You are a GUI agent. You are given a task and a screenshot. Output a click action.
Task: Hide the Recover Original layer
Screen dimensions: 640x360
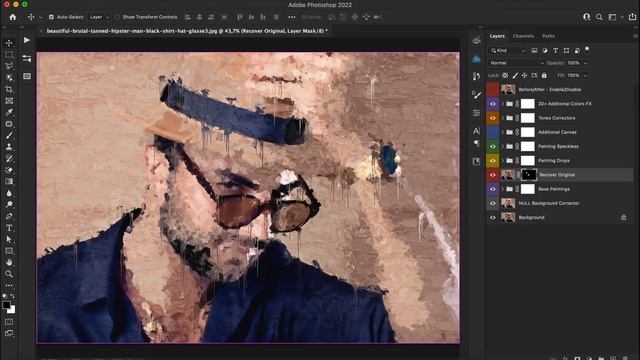point(493,175)
